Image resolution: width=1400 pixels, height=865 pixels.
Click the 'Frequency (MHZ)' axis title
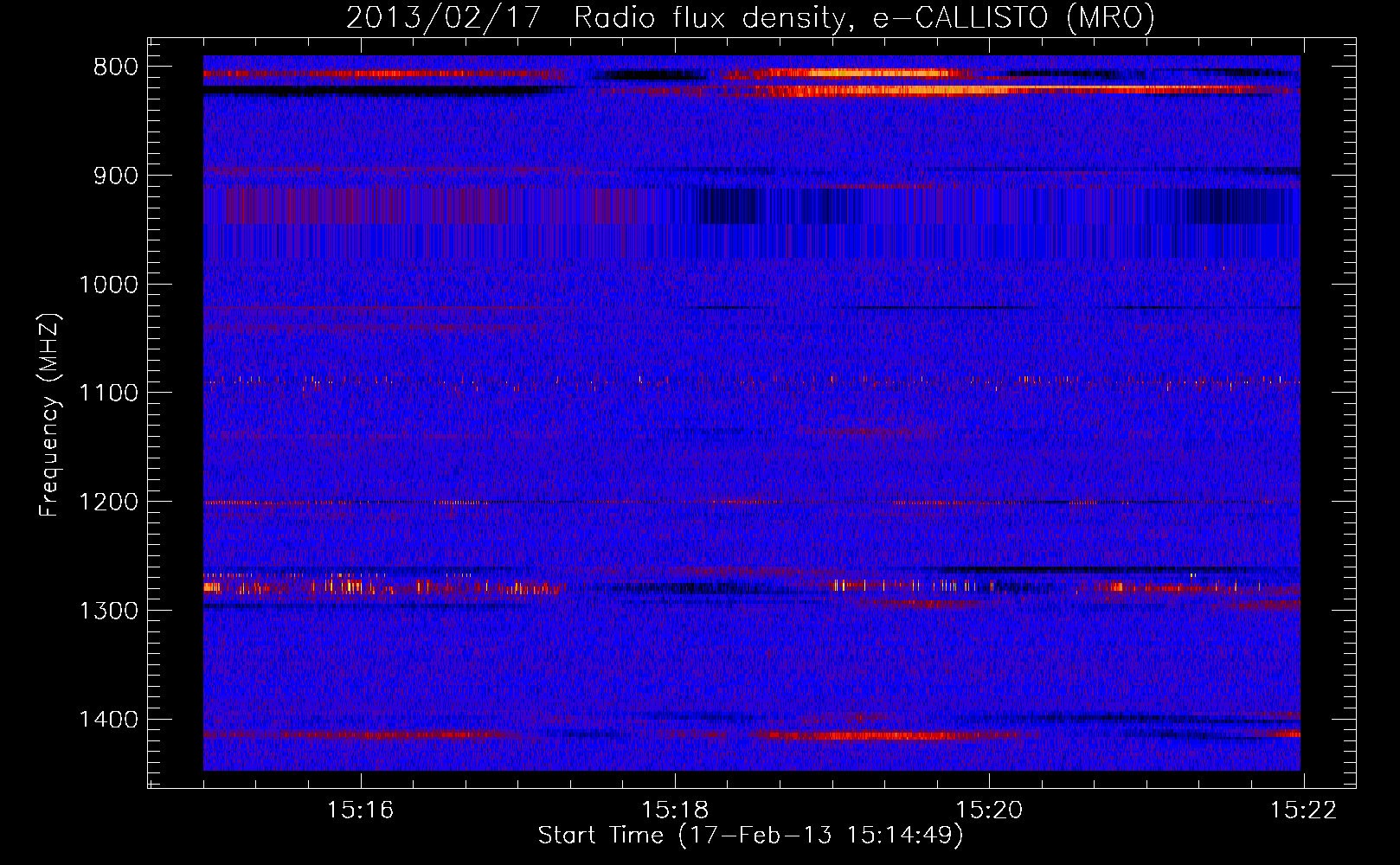(49, 414)
